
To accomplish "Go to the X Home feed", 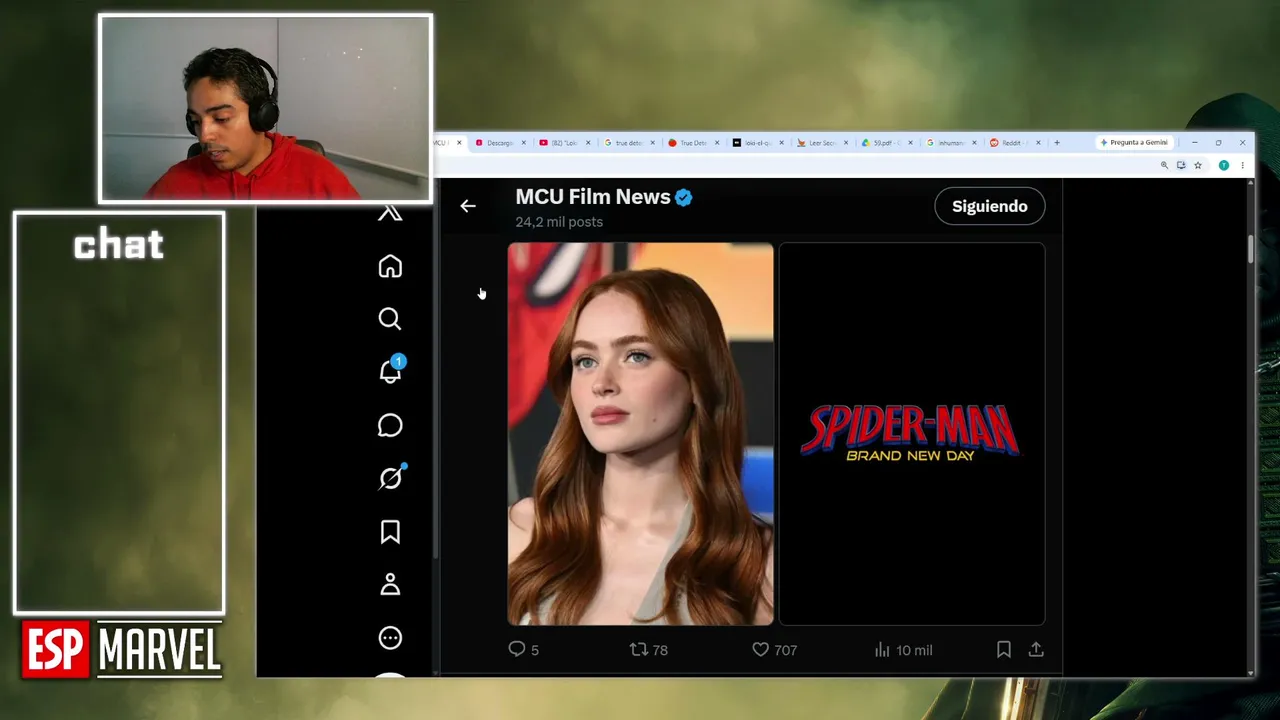I will click(x=390, y=266).
